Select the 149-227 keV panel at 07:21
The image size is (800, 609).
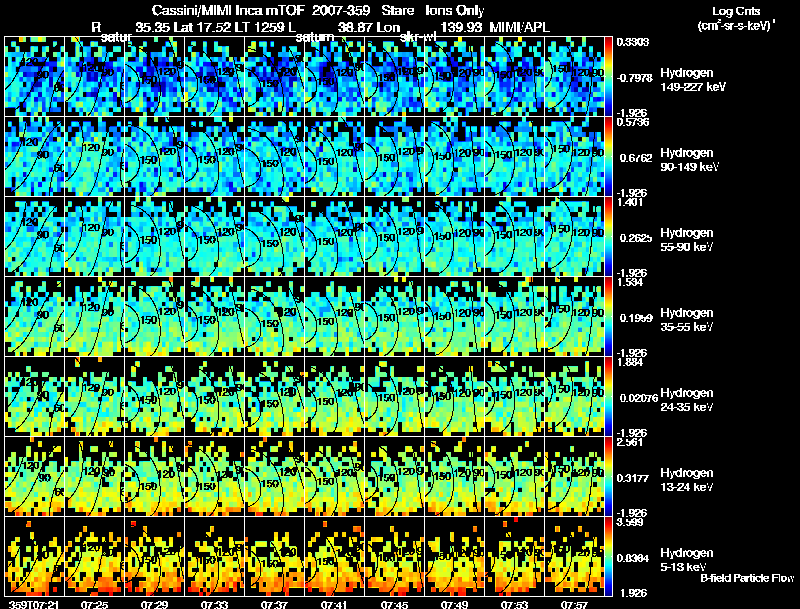click(x=35, y=77)
